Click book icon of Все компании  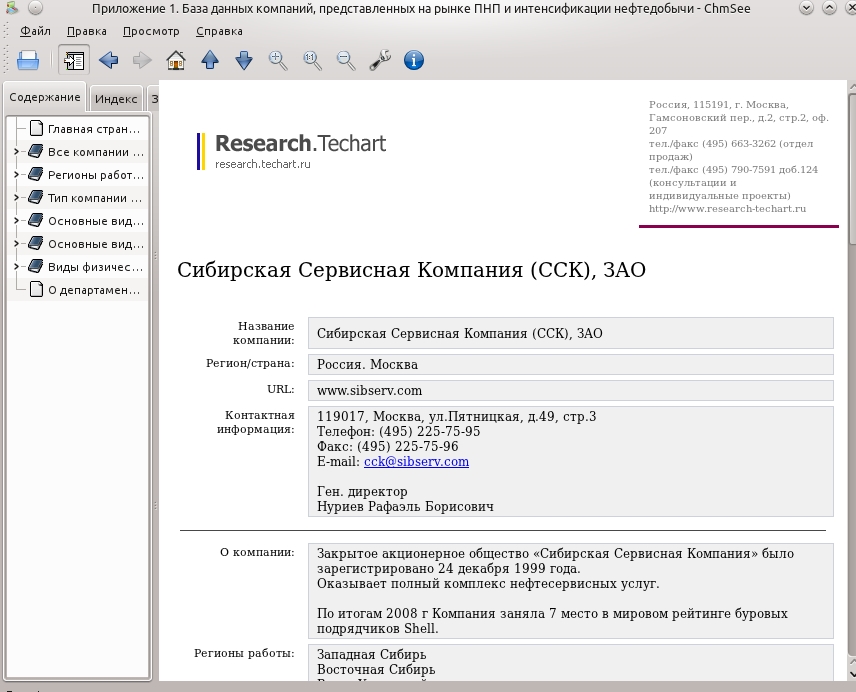(35, 151)
